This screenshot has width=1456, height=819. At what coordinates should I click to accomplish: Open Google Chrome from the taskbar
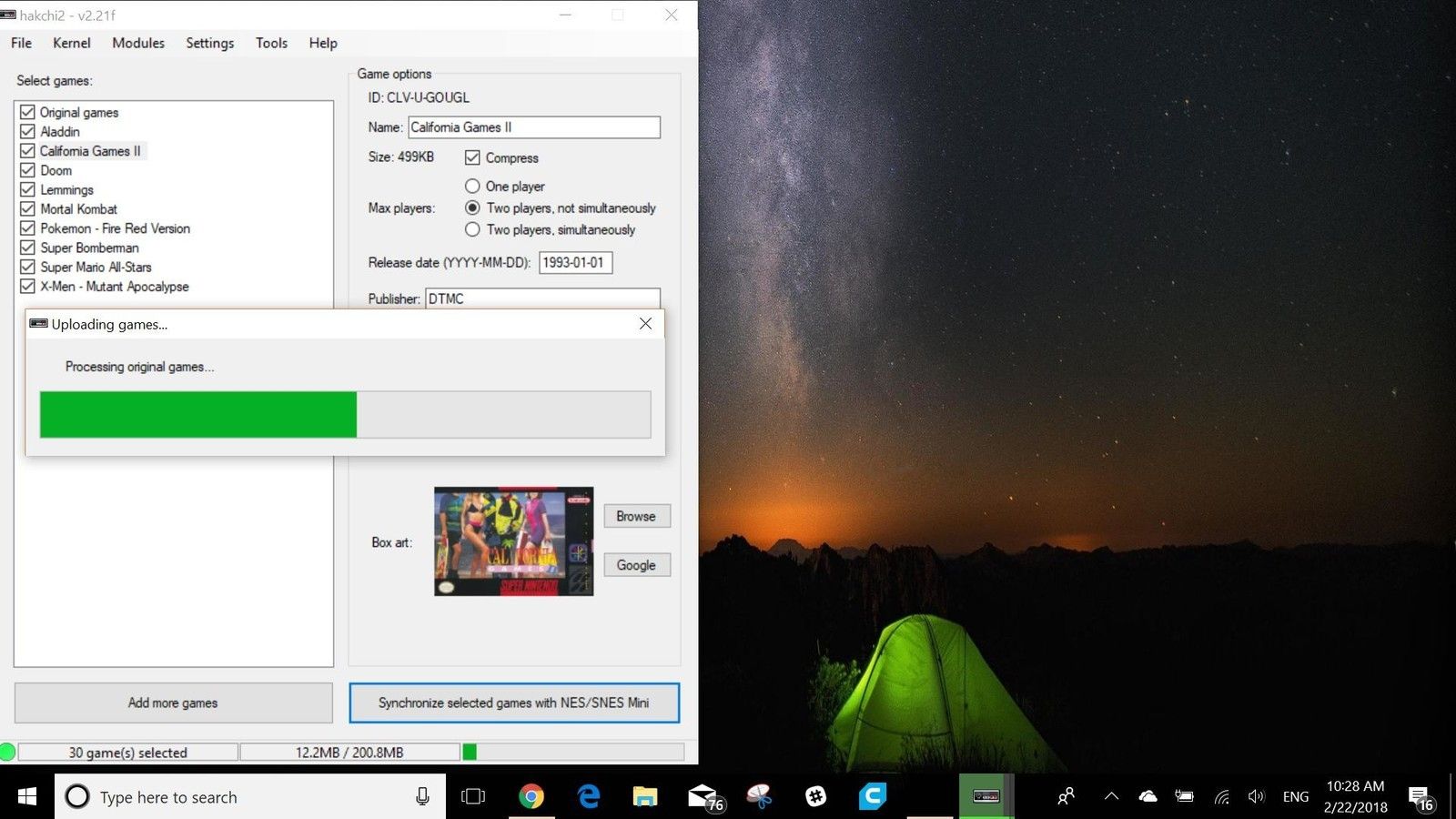[531, 796]
